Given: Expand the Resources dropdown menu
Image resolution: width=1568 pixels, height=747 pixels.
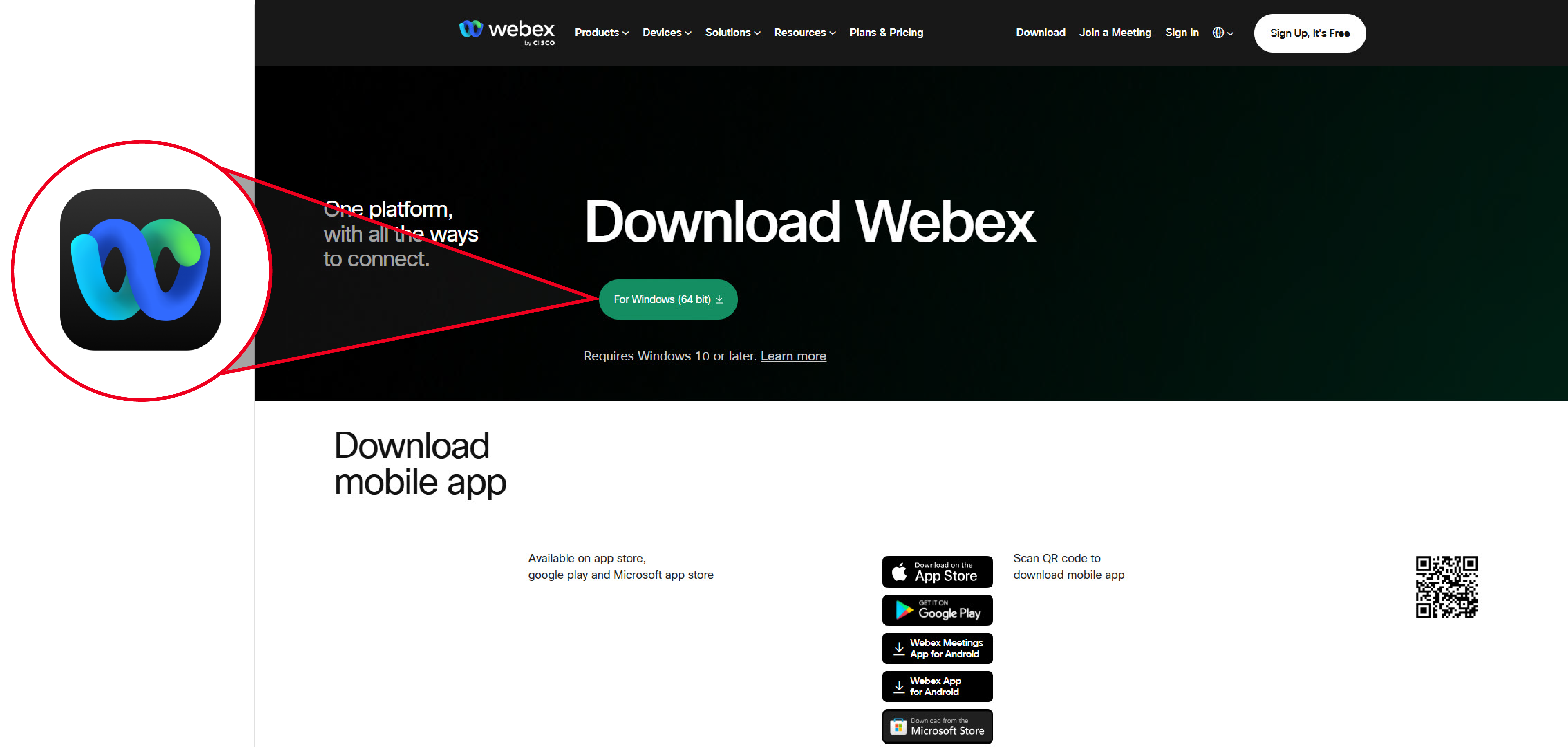Looking at the screenshot, I should tap(805, 33).
